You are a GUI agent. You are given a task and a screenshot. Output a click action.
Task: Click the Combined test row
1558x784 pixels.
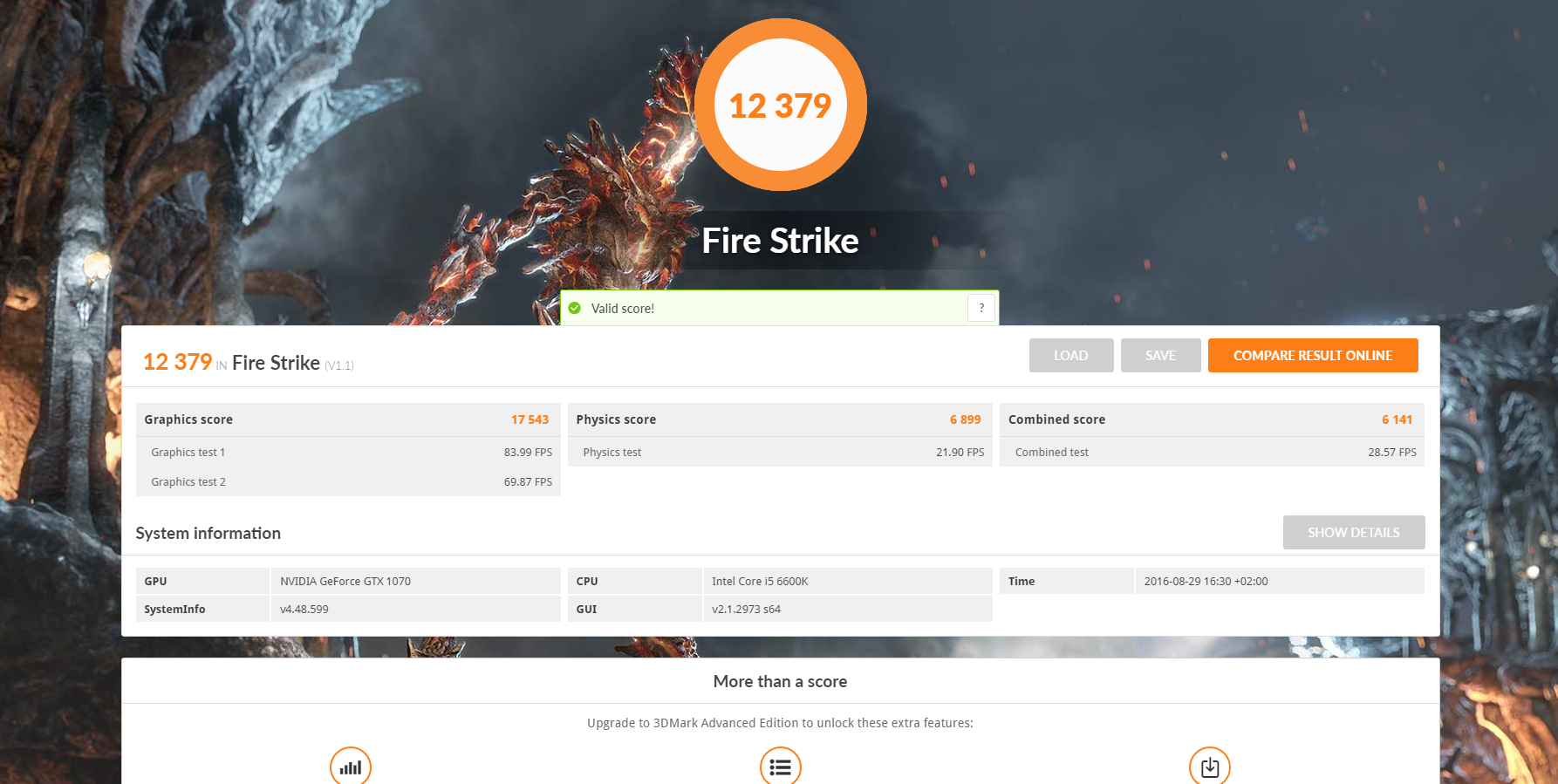[1212, 452]
